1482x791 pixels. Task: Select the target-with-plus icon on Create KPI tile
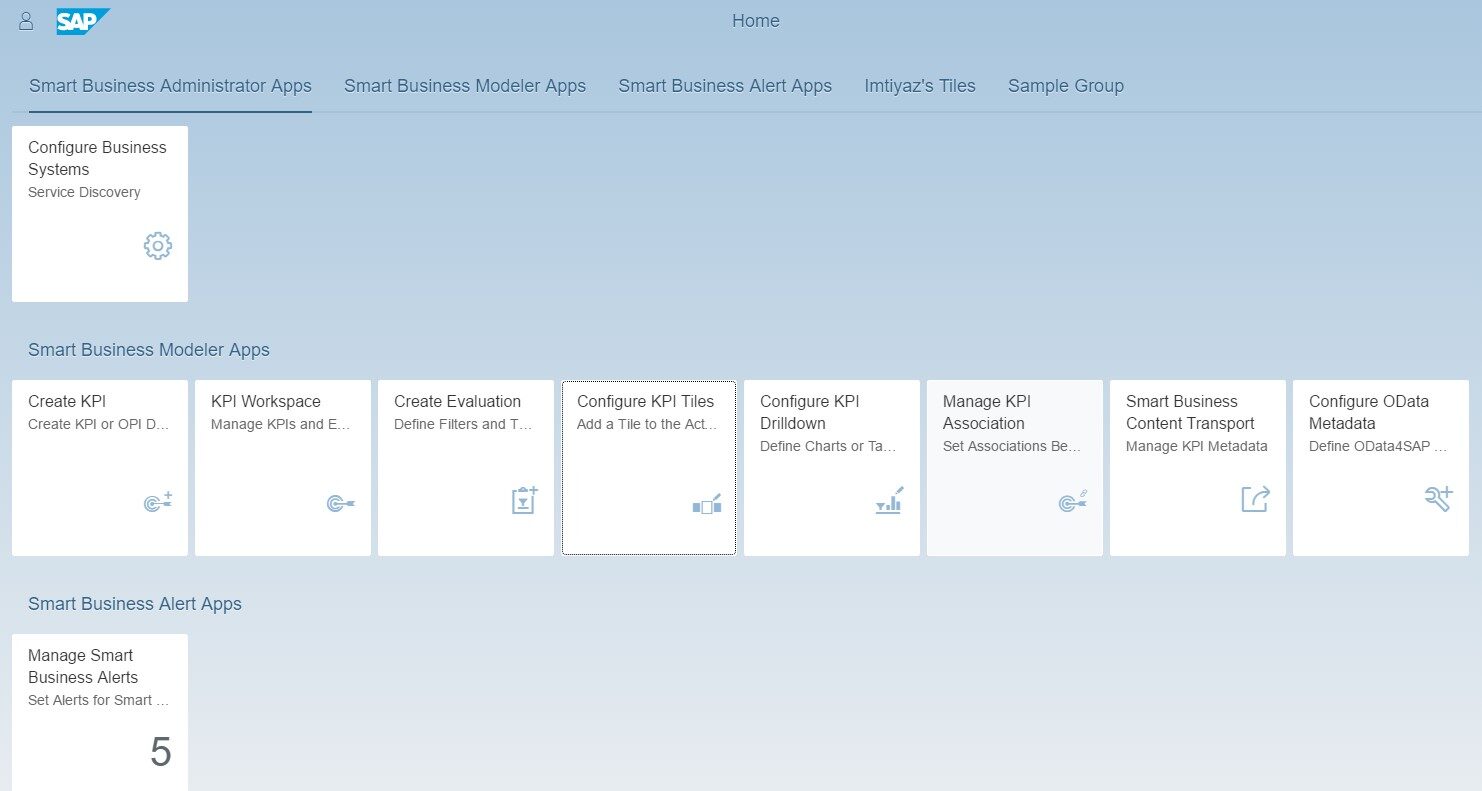pos(157,503)
